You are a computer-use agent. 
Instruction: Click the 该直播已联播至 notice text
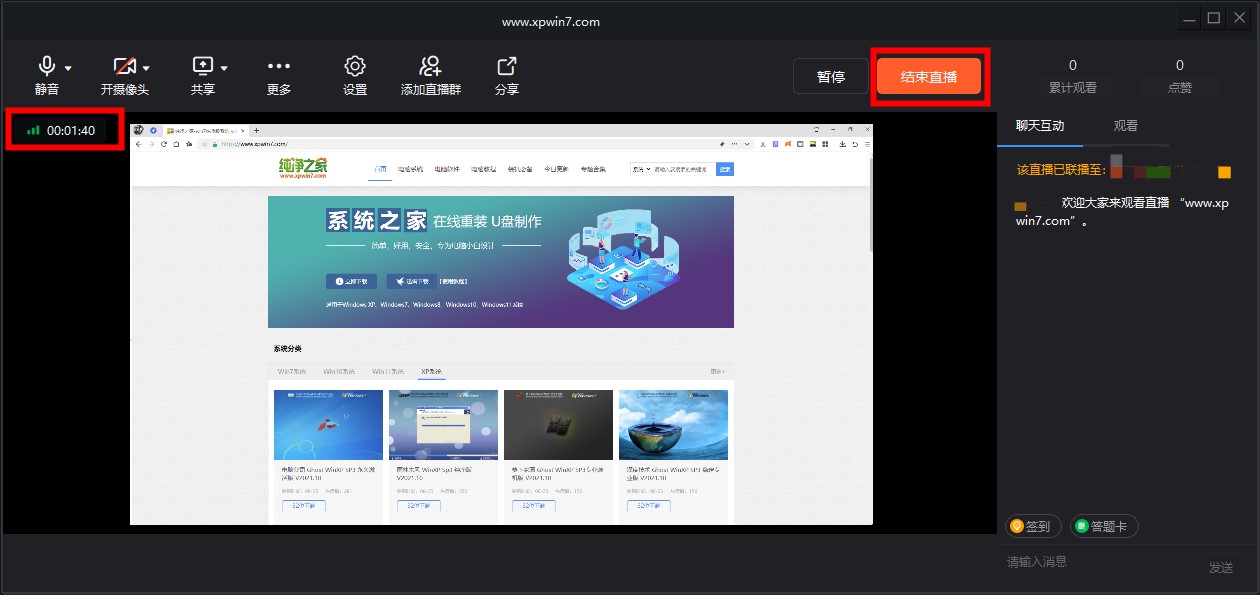click(x=1061, y=170)
